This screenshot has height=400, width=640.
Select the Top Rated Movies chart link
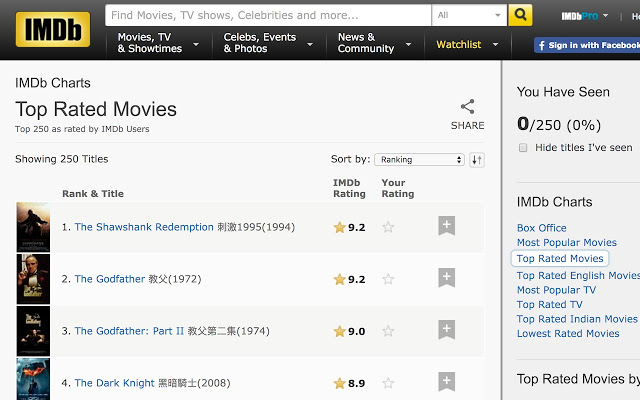click(x=560, y=258)
